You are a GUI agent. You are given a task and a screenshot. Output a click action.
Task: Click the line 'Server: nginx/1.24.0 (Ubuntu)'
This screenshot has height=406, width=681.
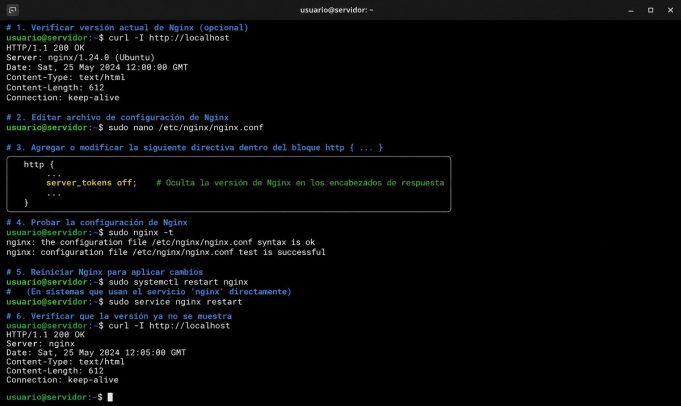[x=80, y=57]
